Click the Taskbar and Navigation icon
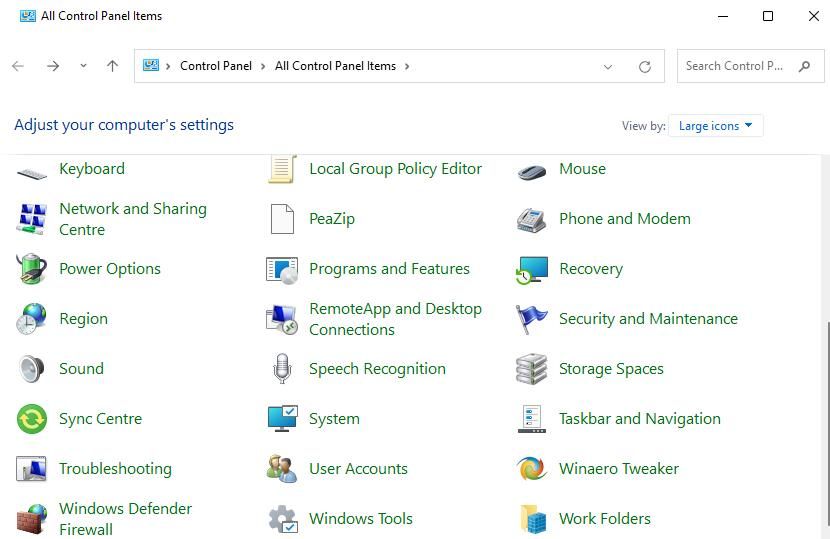The width and height of the screenshot is (830, 539). (x=531, y=419)
